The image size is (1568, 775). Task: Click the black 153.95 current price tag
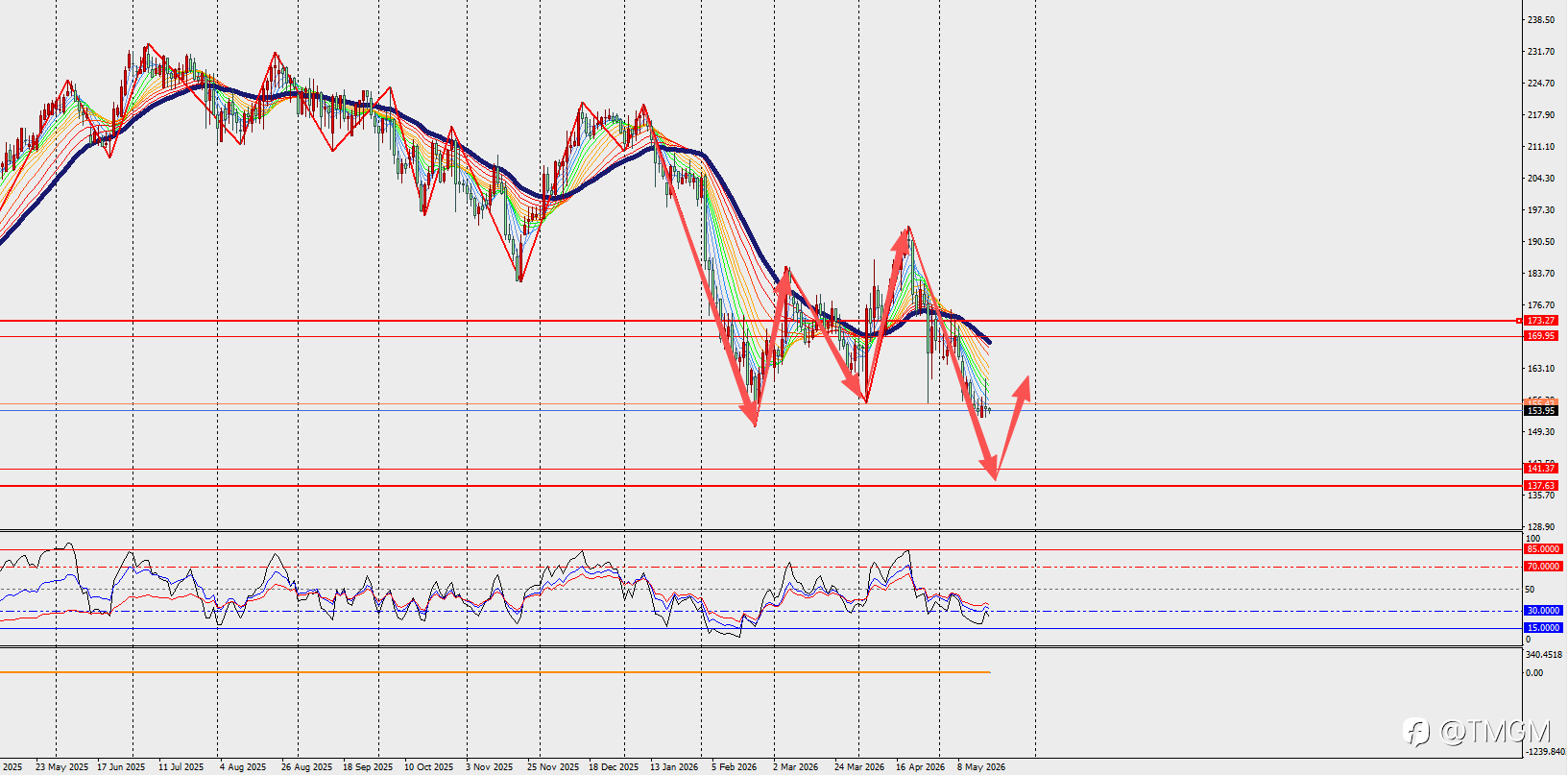point(1541,411)
